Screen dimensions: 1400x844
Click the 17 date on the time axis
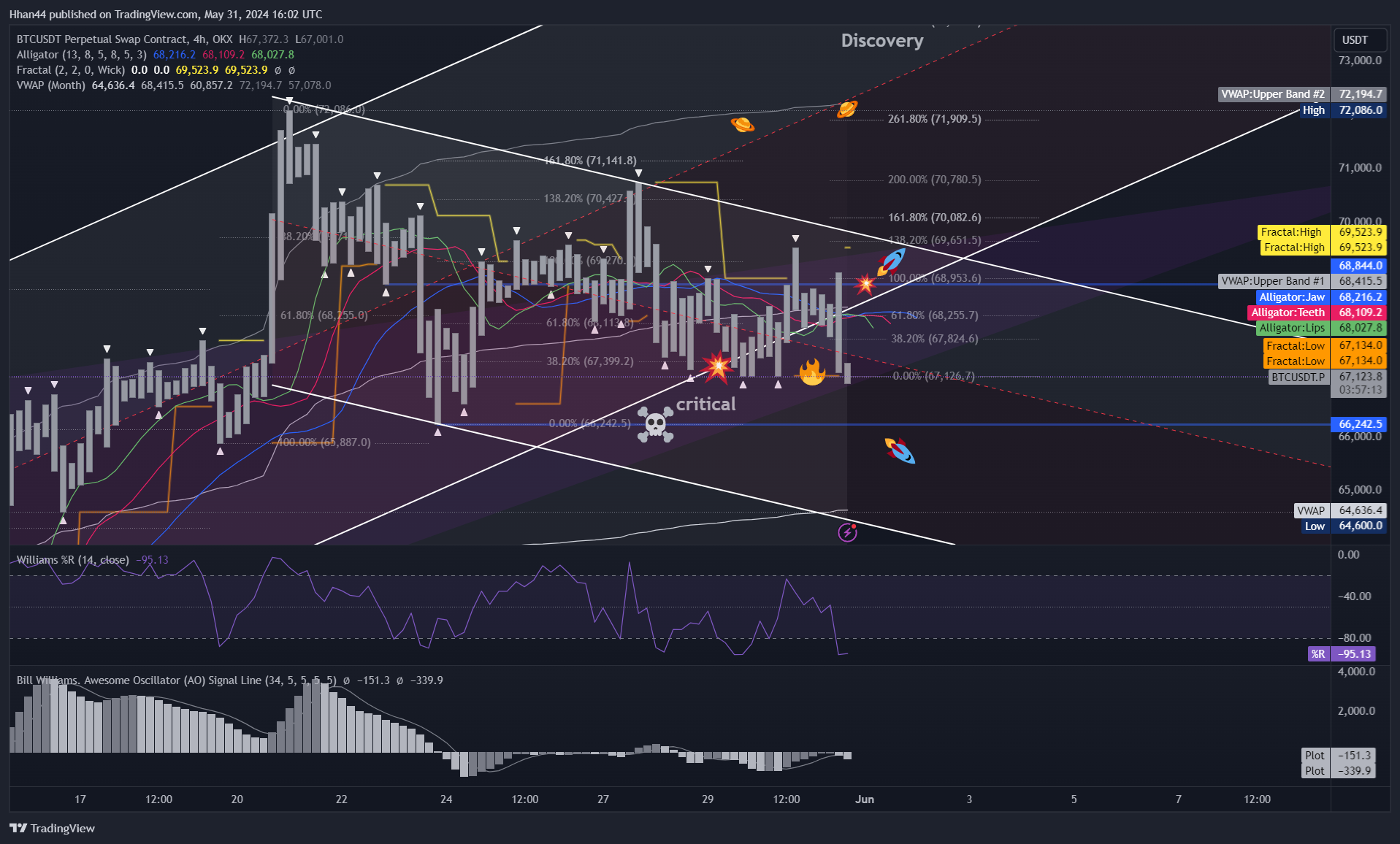80,799
